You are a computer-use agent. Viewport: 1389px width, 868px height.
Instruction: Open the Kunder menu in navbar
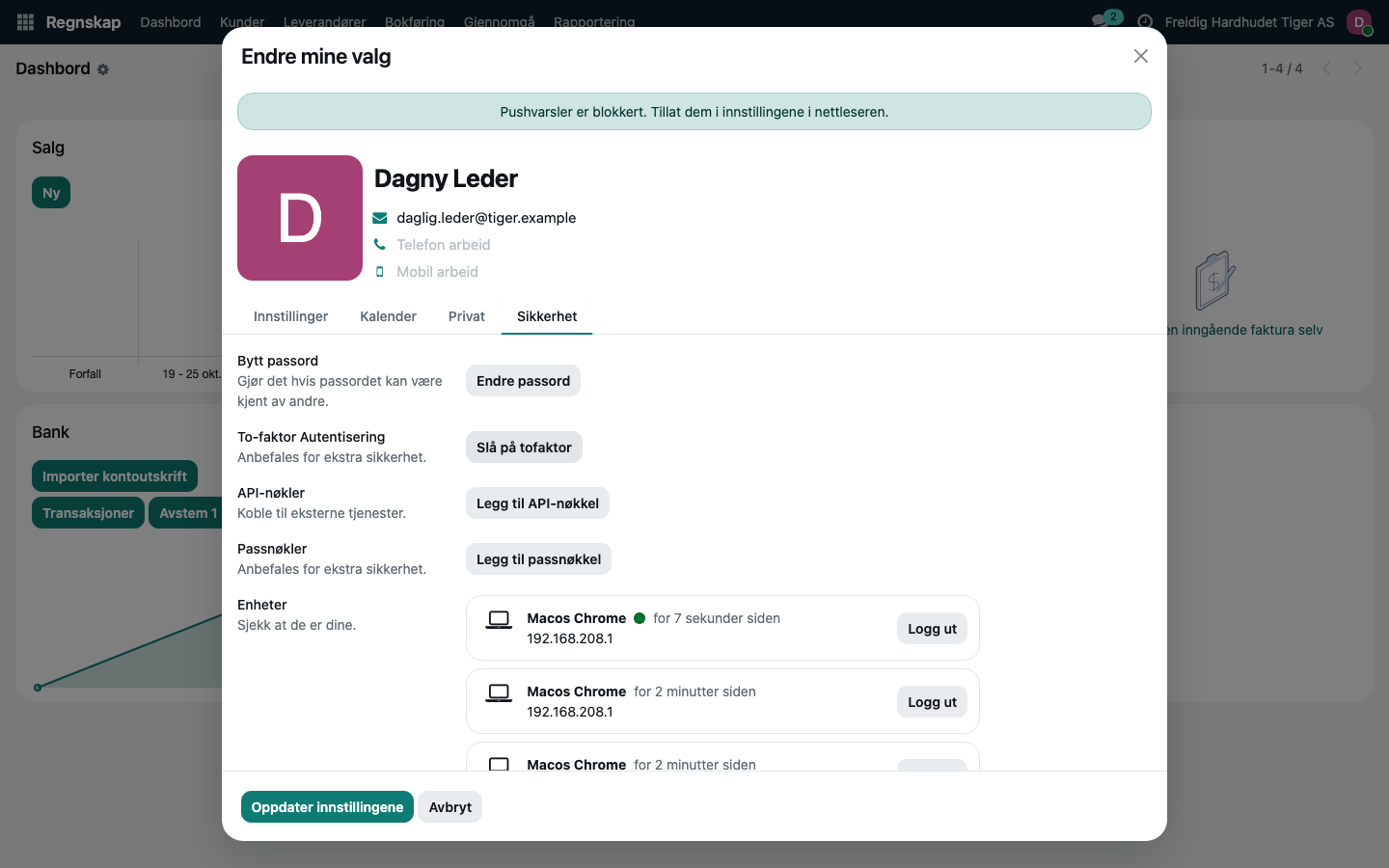click(x=242, y=22)
